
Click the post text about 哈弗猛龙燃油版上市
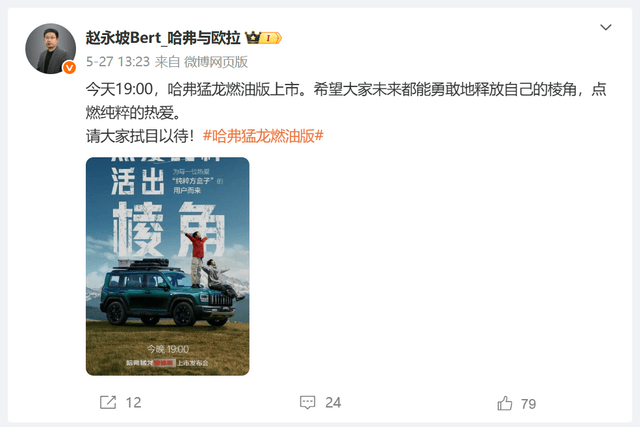pos(346,100)
